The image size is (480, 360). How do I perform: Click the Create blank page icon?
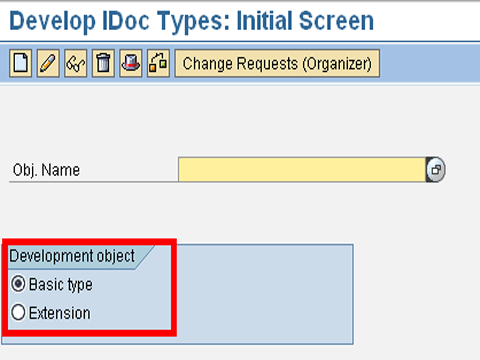pos(21,63)
